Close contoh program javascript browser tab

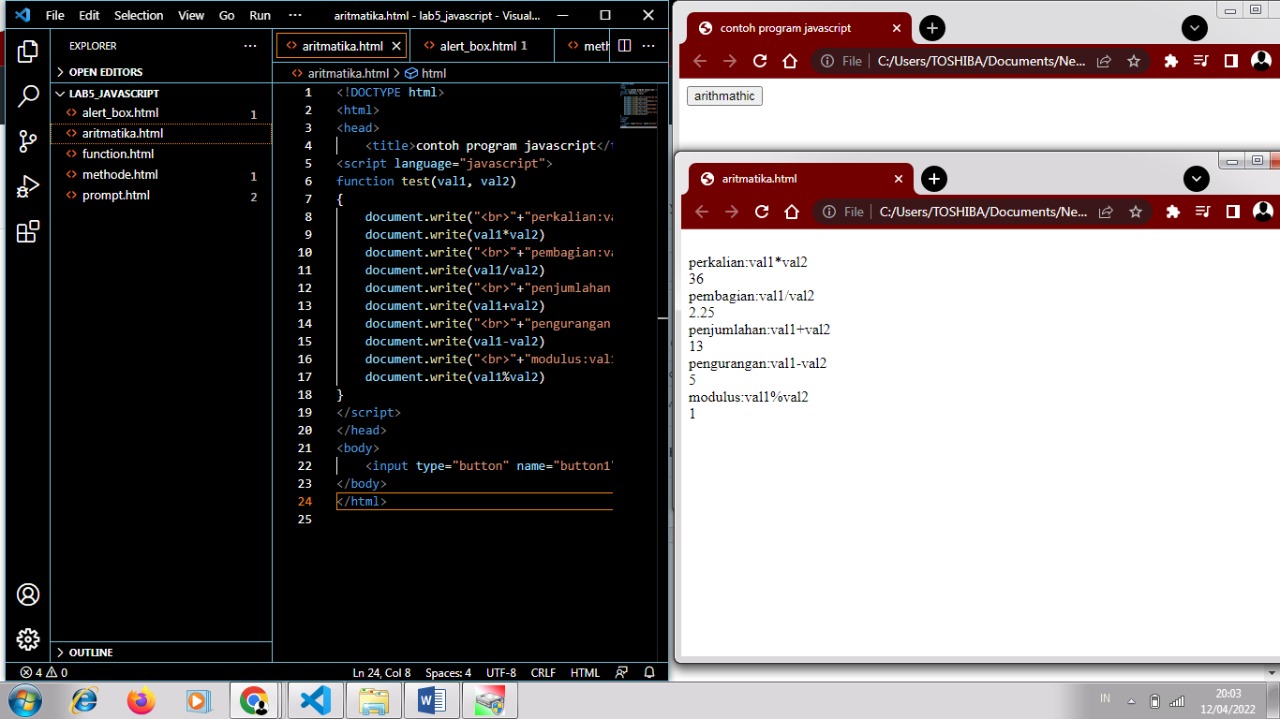(x=896, y=28)
